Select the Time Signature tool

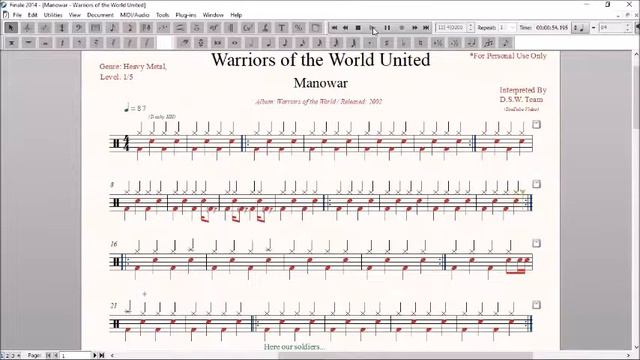[x=62, y=28]
